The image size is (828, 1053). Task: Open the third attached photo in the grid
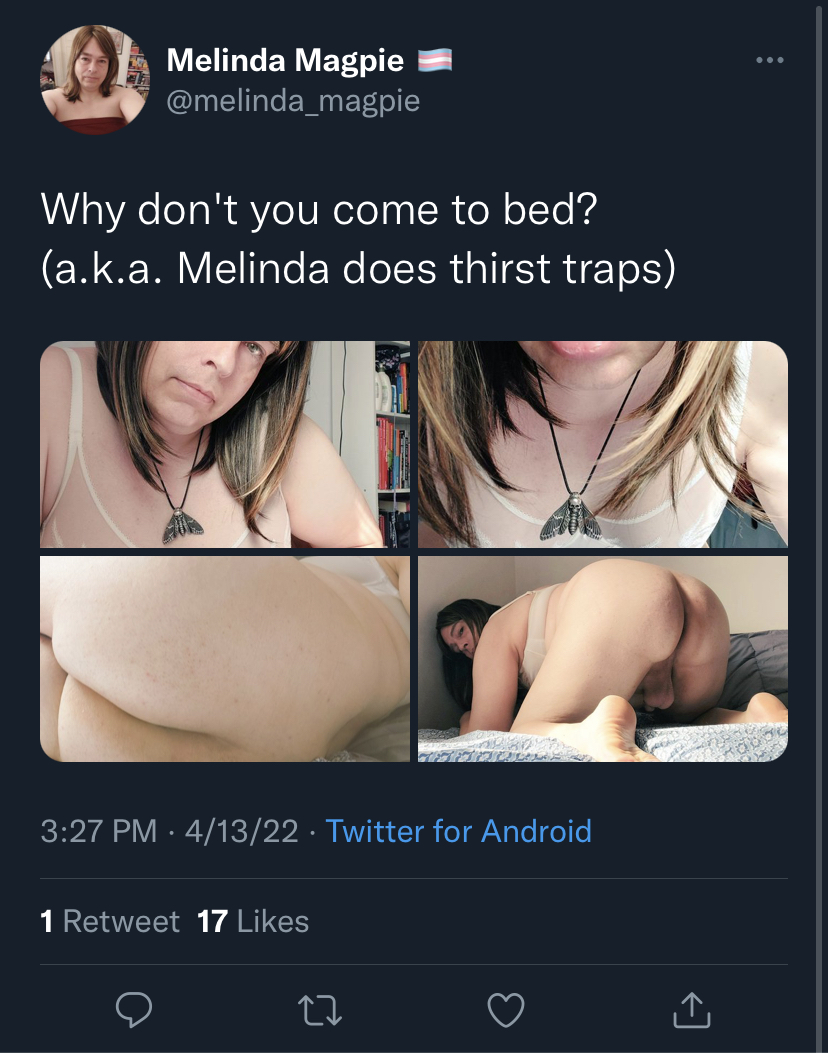(225, 659)
